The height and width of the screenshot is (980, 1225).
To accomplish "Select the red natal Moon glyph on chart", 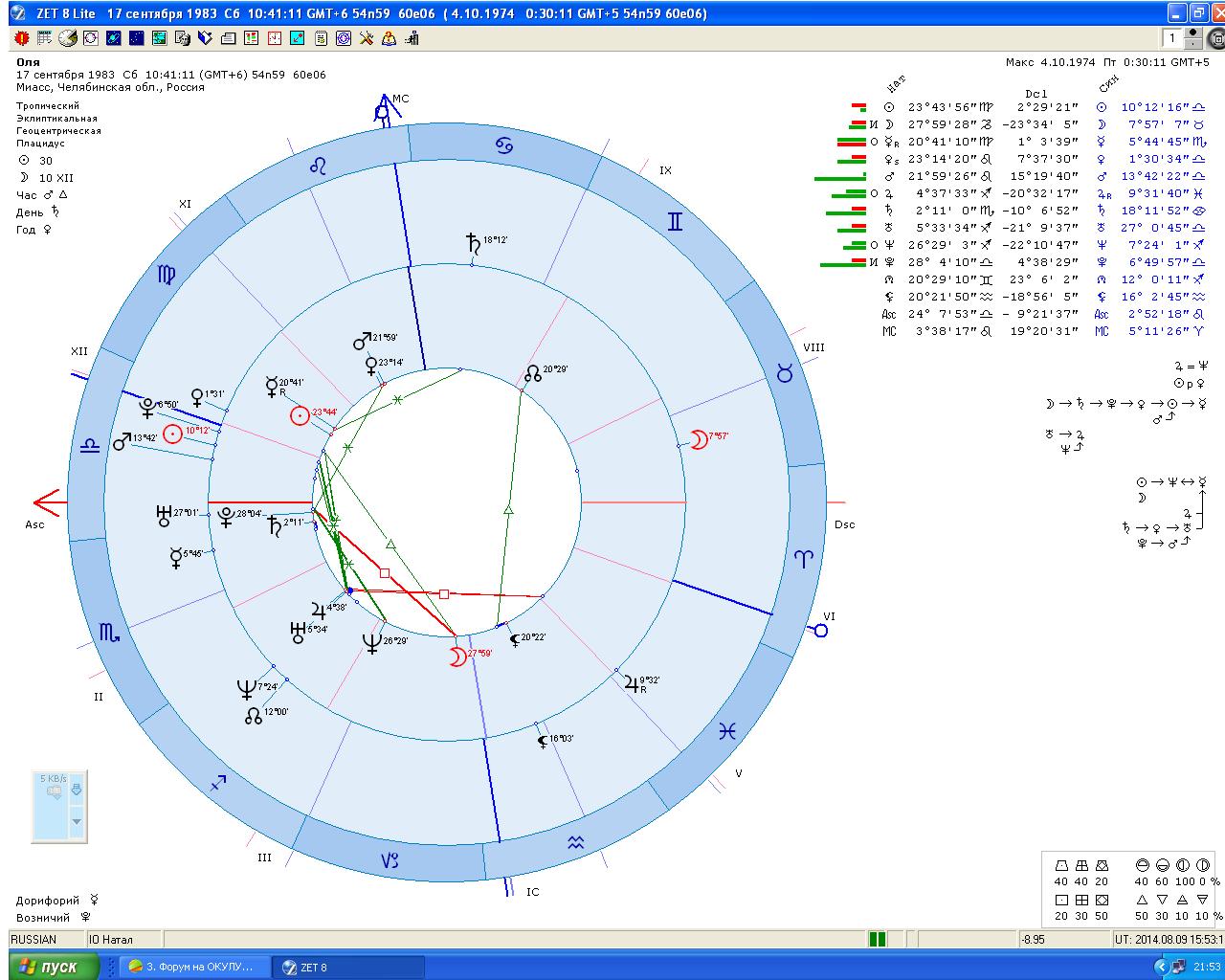I will tap(459, 657).
